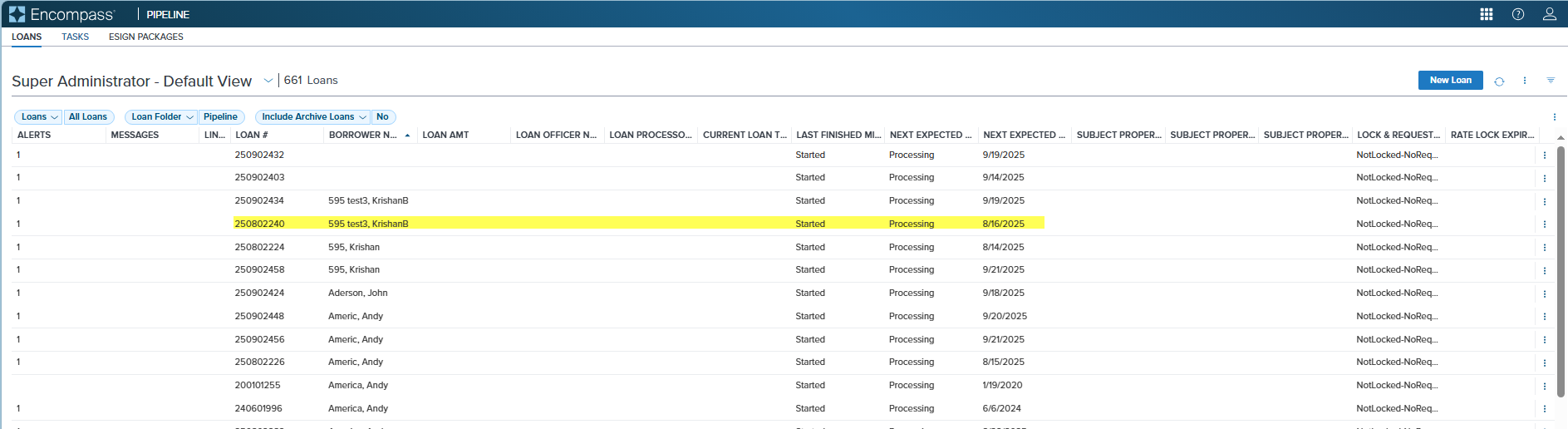1568x429 pixels.
Task: Expand the Super Administrator view dropdown
Action: pyautogui.click(x=268, y=81)
